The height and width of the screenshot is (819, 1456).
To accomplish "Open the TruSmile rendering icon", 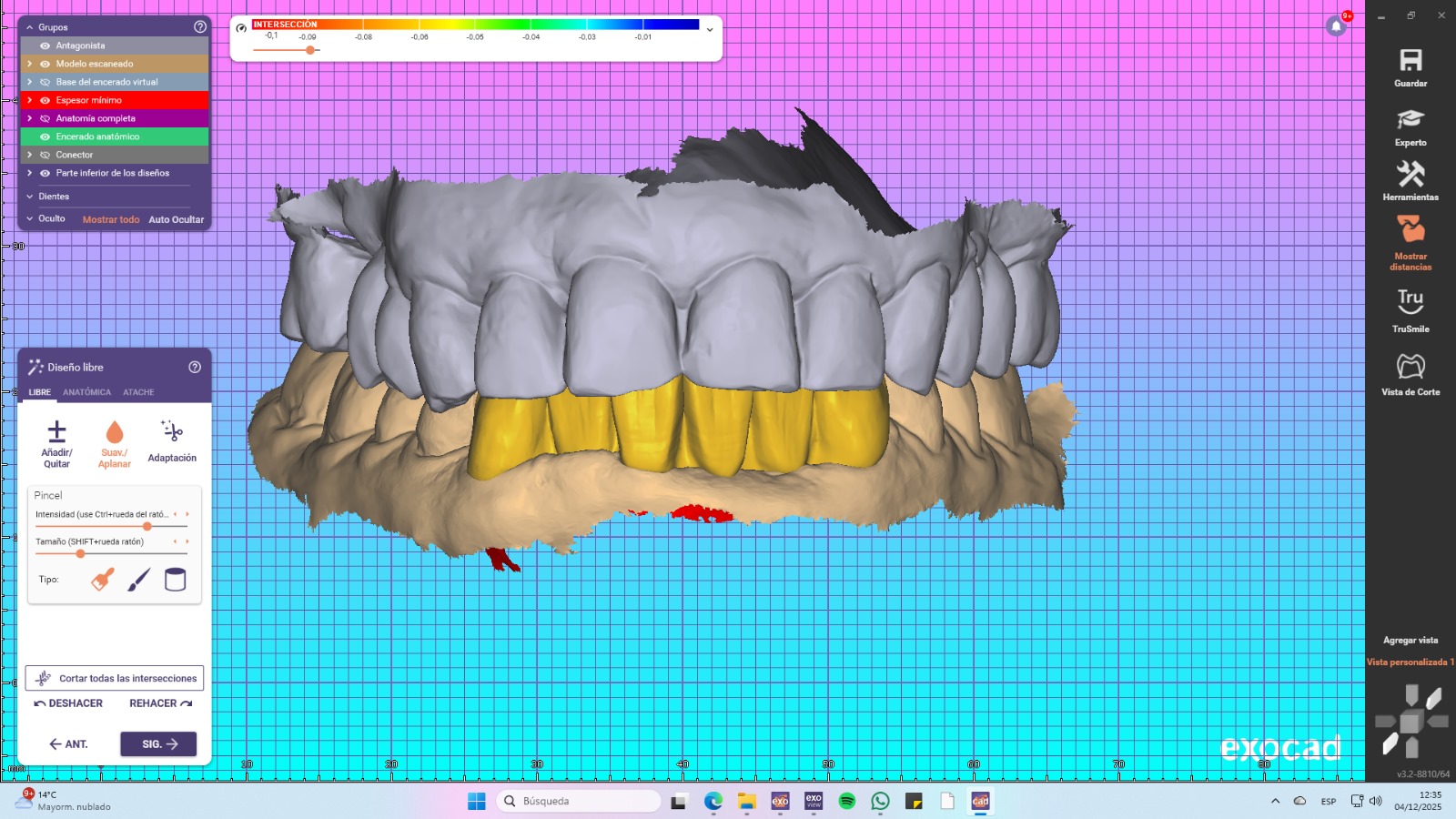I will click(1410, 300).
